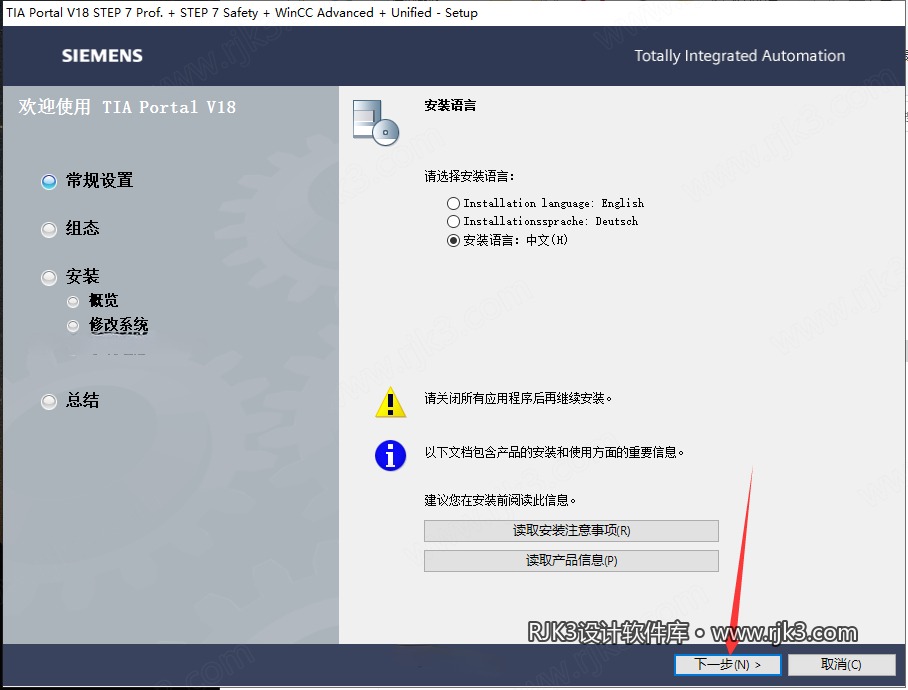Click 取消(C) cancel button

(841, 664)
